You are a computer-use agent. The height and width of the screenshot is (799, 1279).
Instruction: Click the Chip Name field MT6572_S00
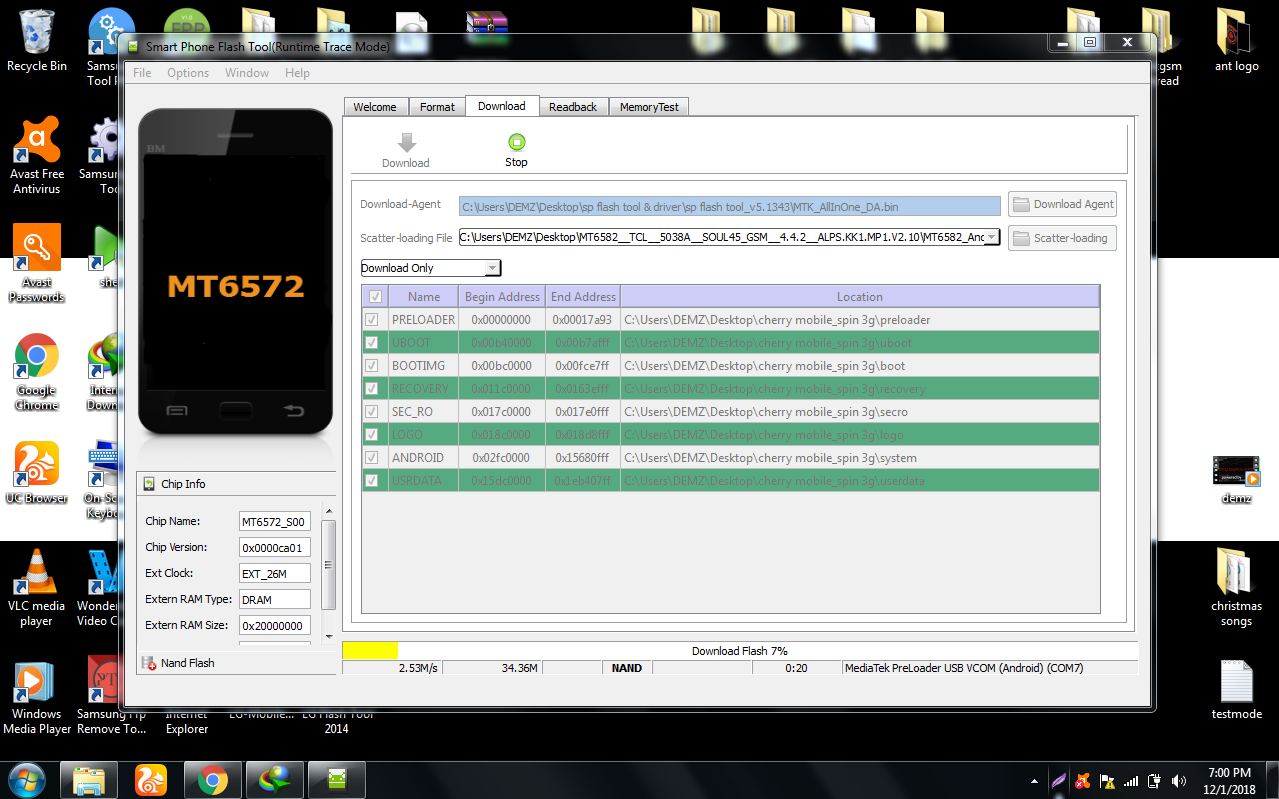[x=274, y=522]
